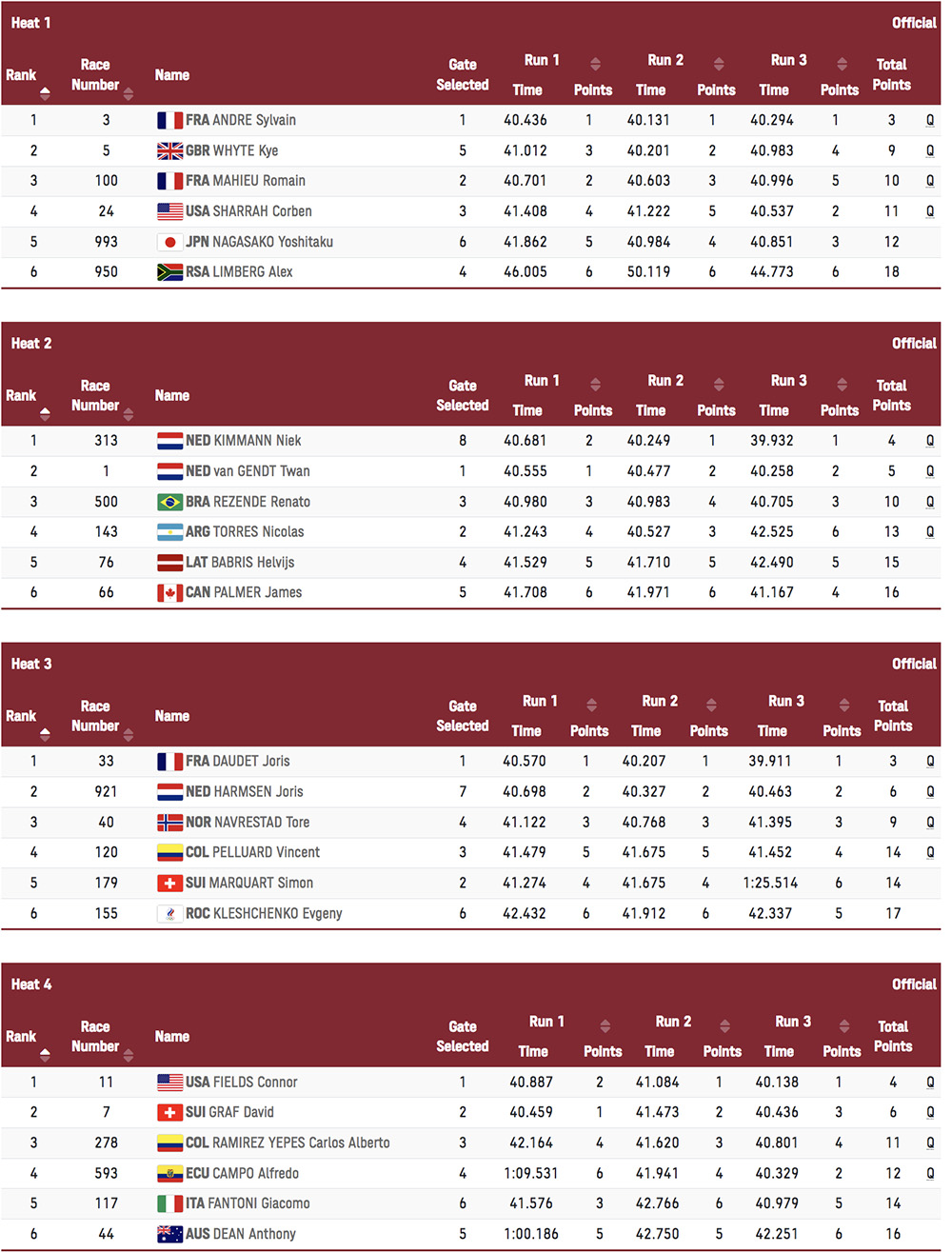Sort Heat 1 Run 1 column arrows
This screenshot has width=952, height=1252.
pos(595,65)
